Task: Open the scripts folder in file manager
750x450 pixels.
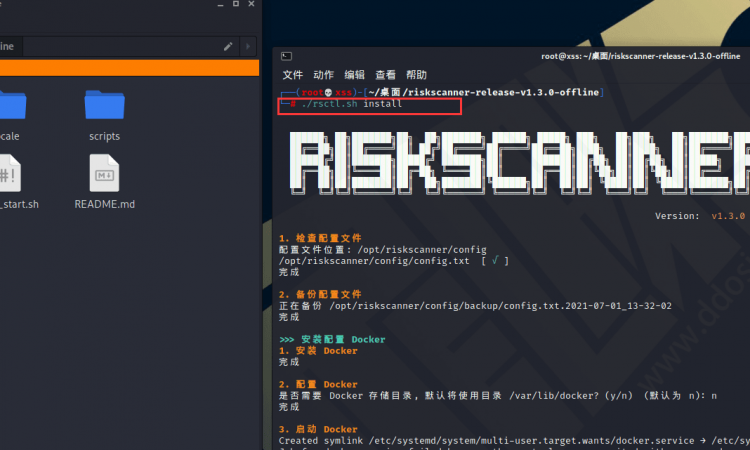Action: click(x=104, y=104)
